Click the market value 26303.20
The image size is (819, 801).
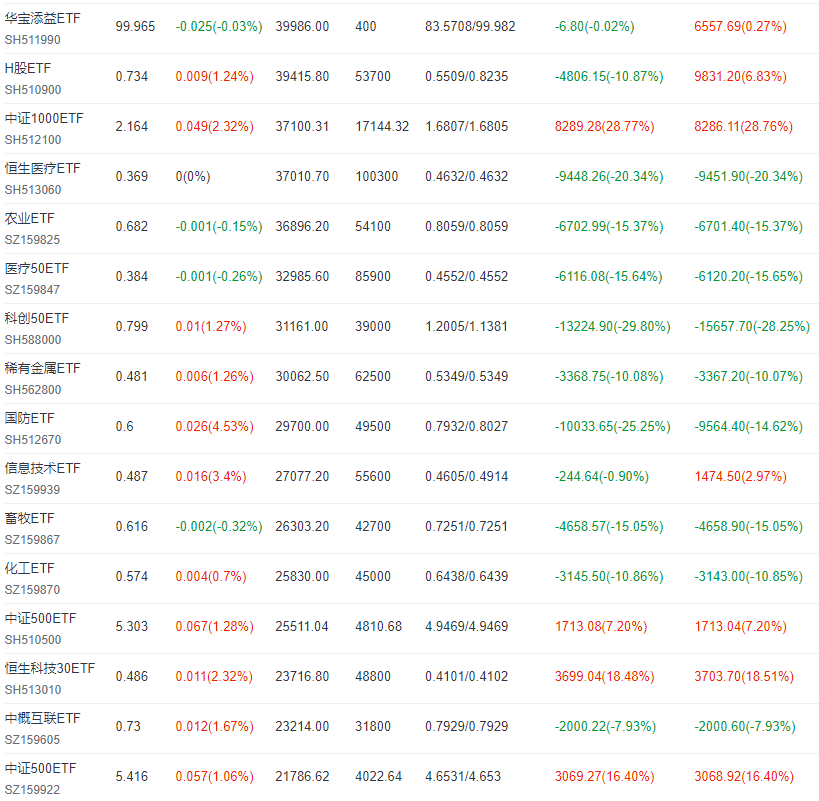click(x=302, y=527)
